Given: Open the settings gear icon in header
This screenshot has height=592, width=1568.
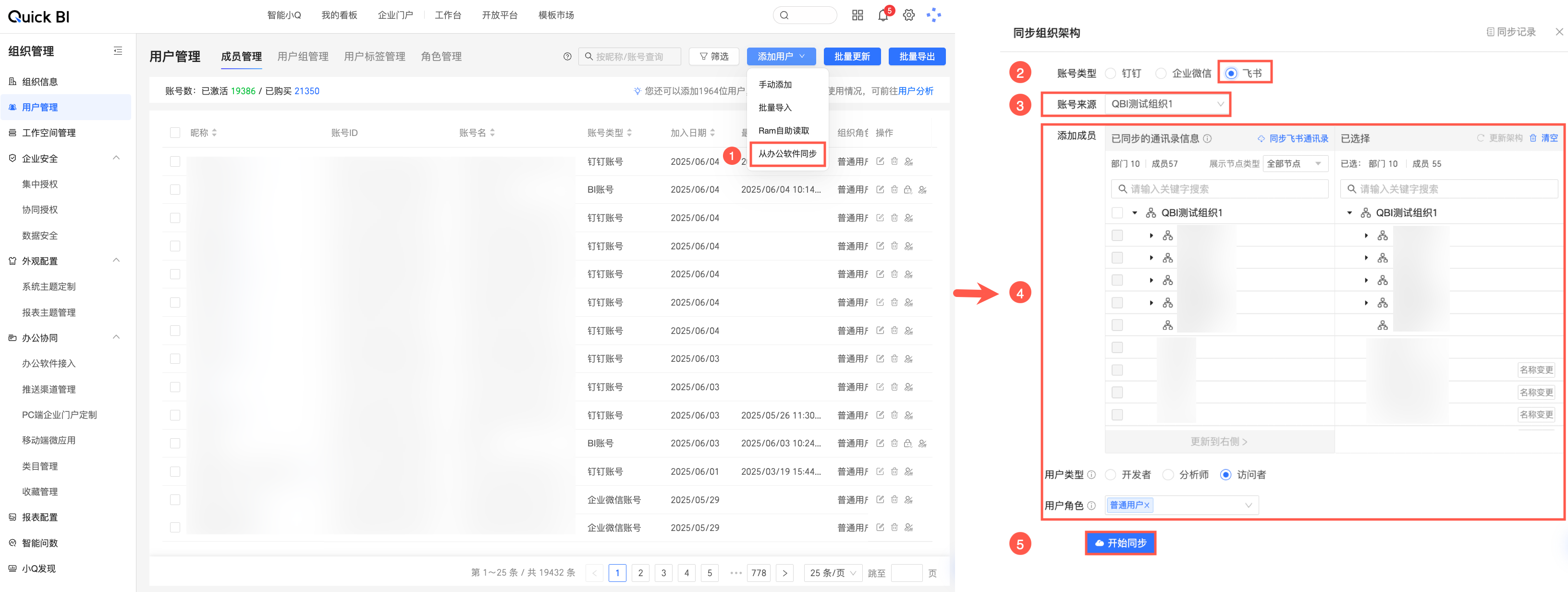Looking at the screenshot, I should pos(908,15).
